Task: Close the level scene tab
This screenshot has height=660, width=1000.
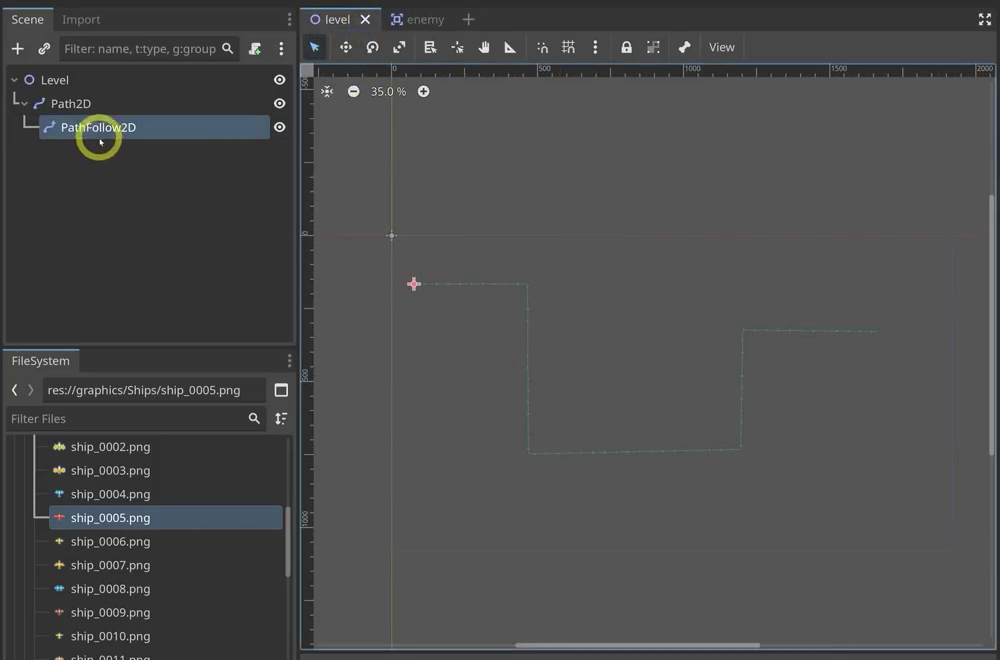Action: point(365,20)
